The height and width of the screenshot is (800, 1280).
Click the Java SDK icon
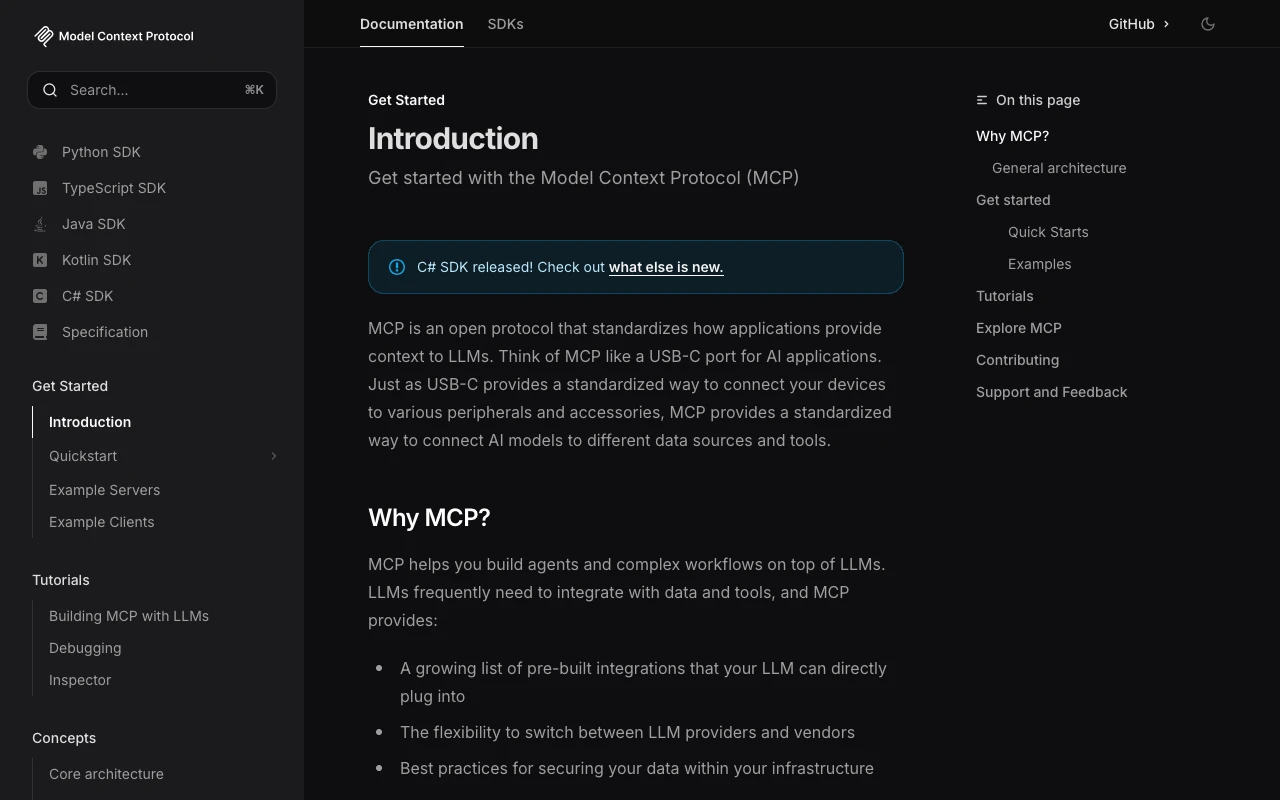pos(40,224)
